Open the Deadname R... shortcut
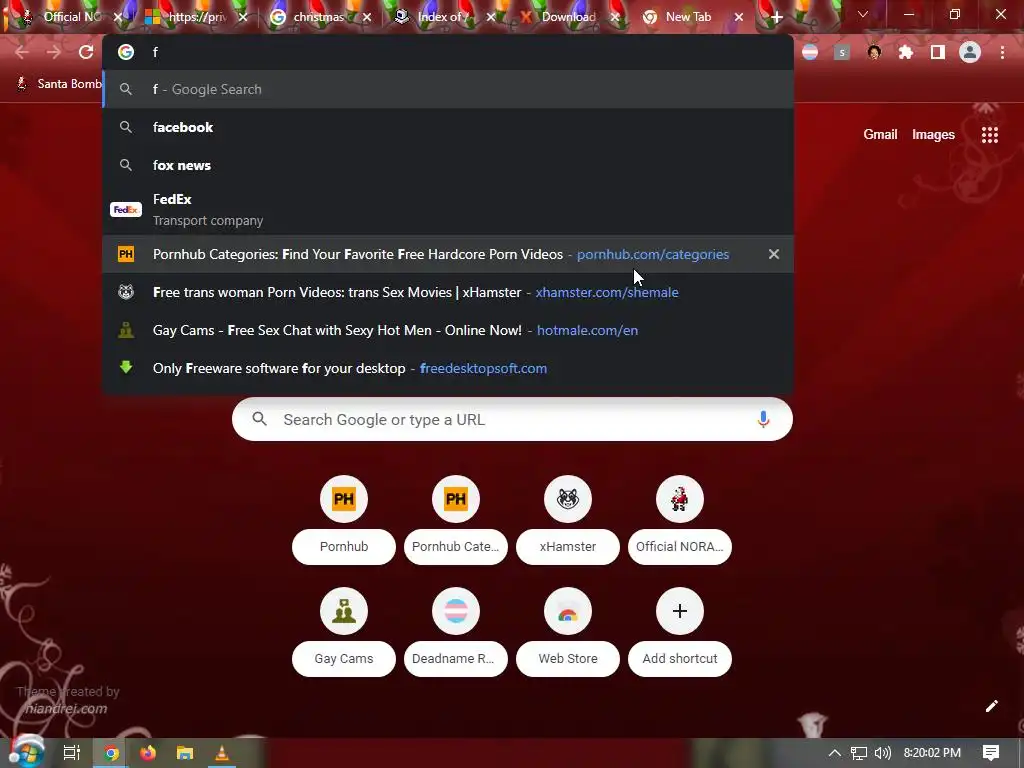 pyautogui.click(x=456, y=632)
